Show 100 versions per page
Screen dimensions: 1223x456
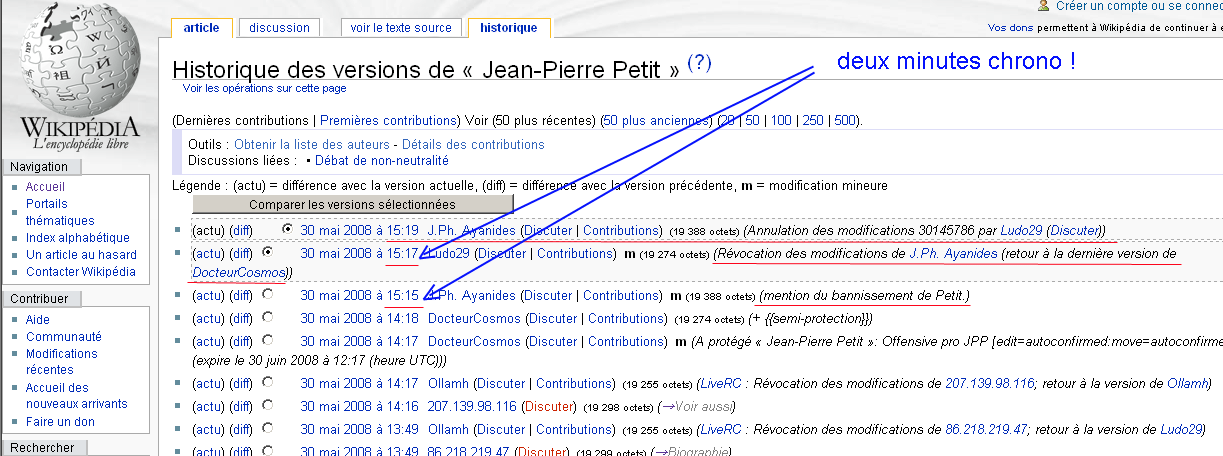point(781,120)
